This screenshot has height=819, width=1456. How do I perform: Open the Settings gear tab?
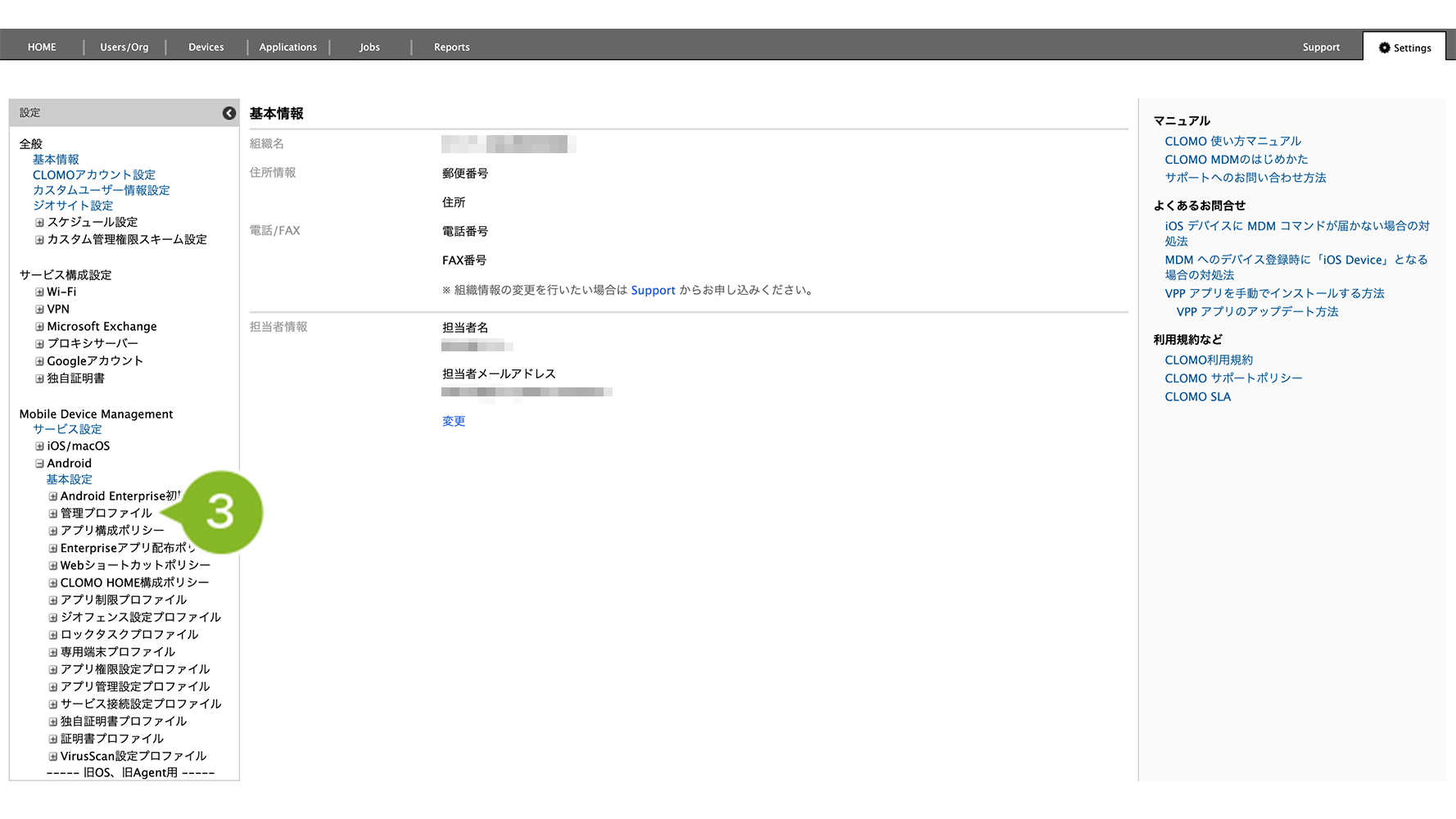tap(1404, 48)
